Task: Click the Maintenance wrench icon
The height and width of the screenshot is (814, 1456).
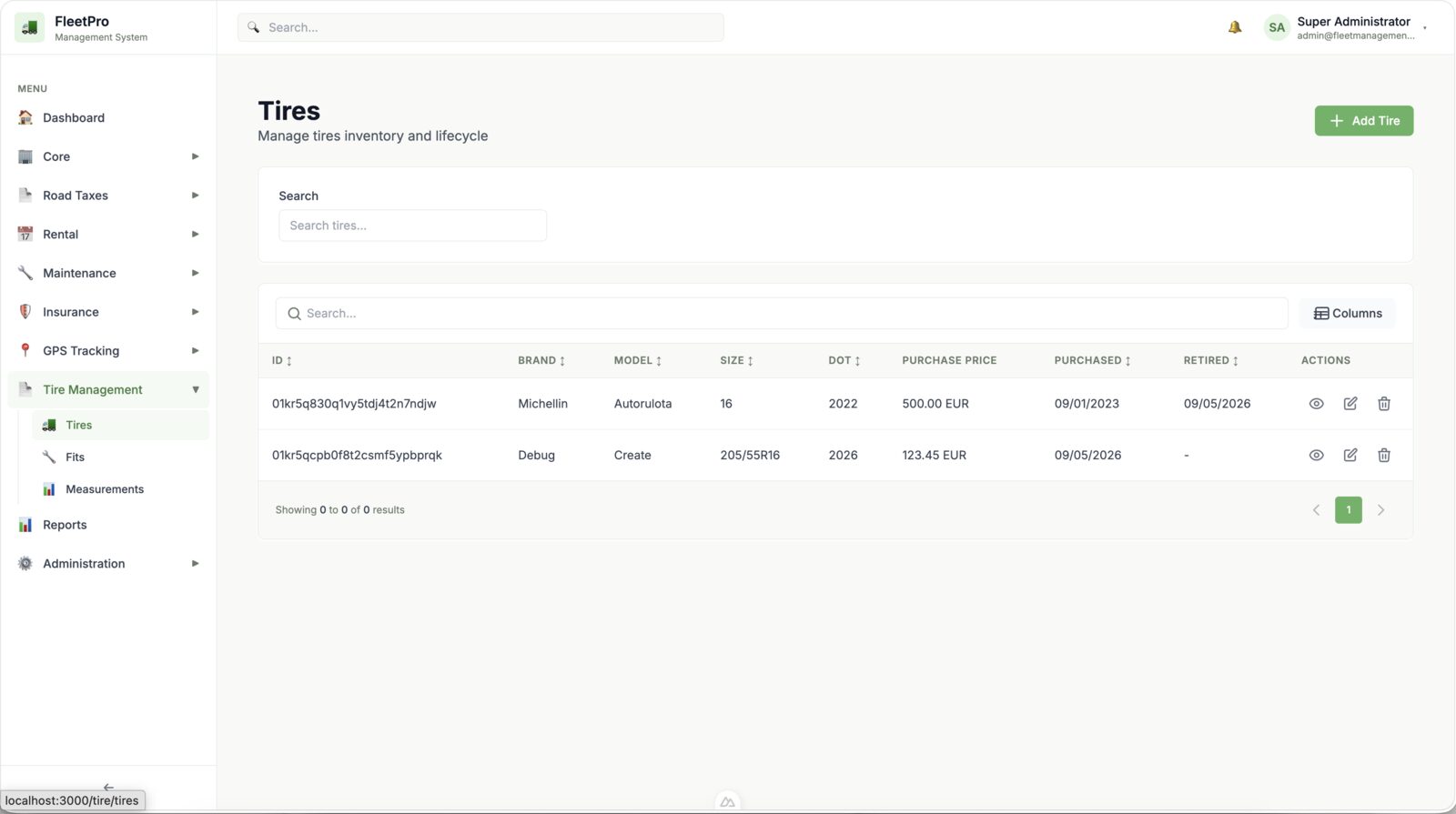Action: [x=25, y=273]
